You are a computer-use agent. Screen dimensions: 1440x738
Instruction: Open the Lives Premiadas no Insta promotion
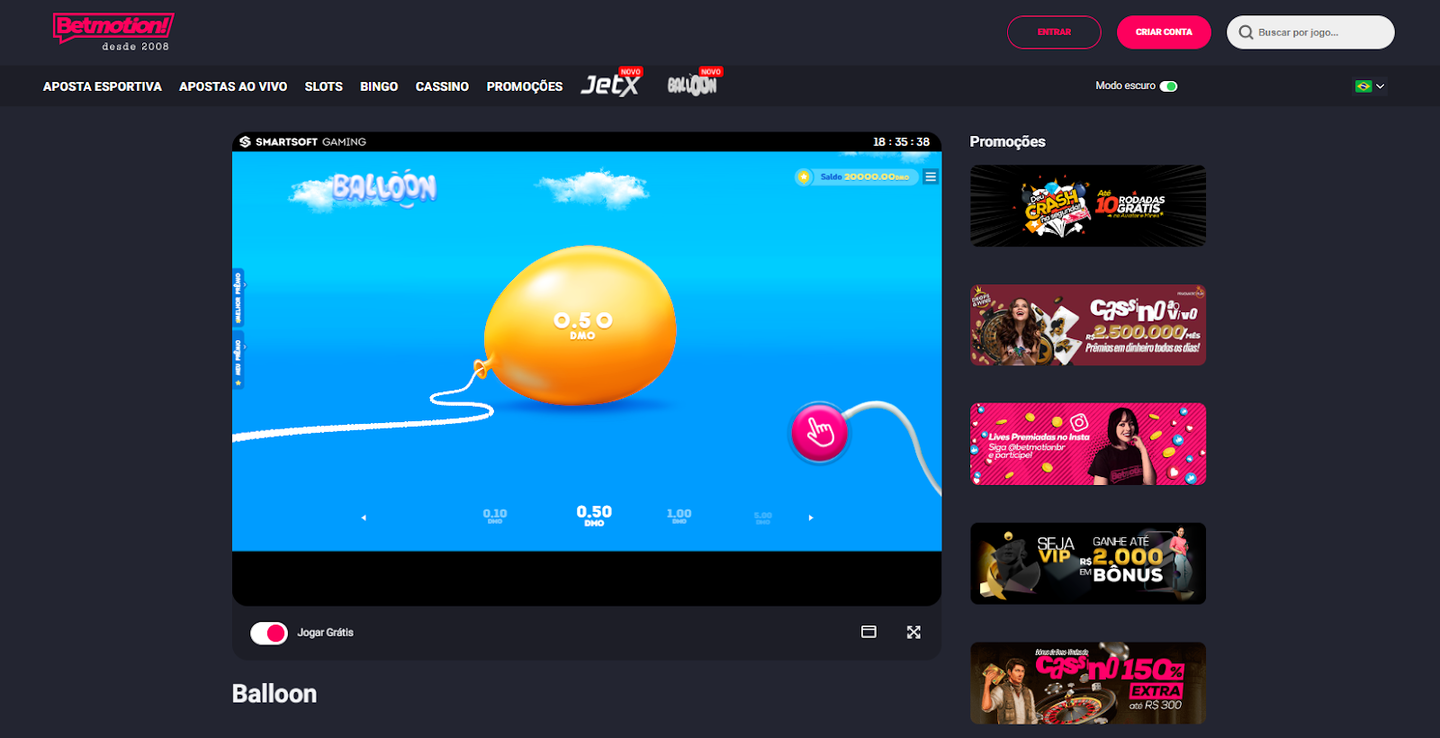pos(1088,444)
